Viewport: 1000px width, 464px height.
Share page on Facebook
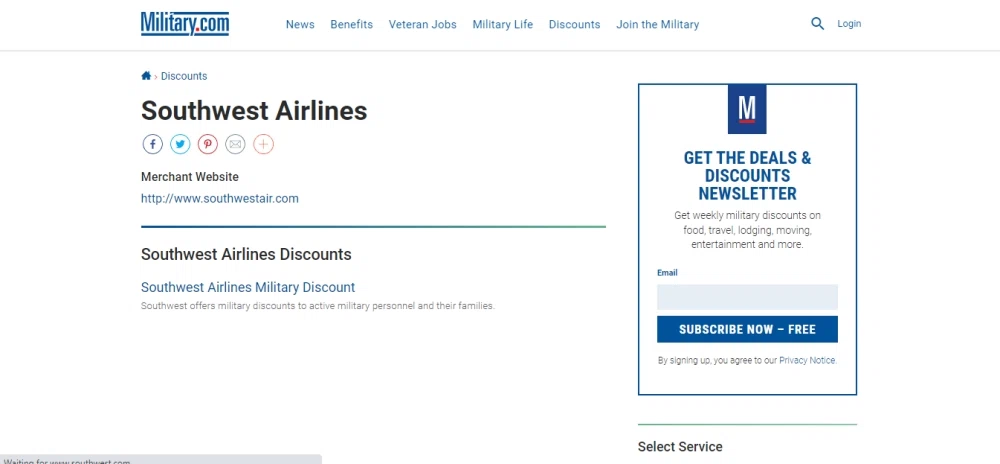152,144
